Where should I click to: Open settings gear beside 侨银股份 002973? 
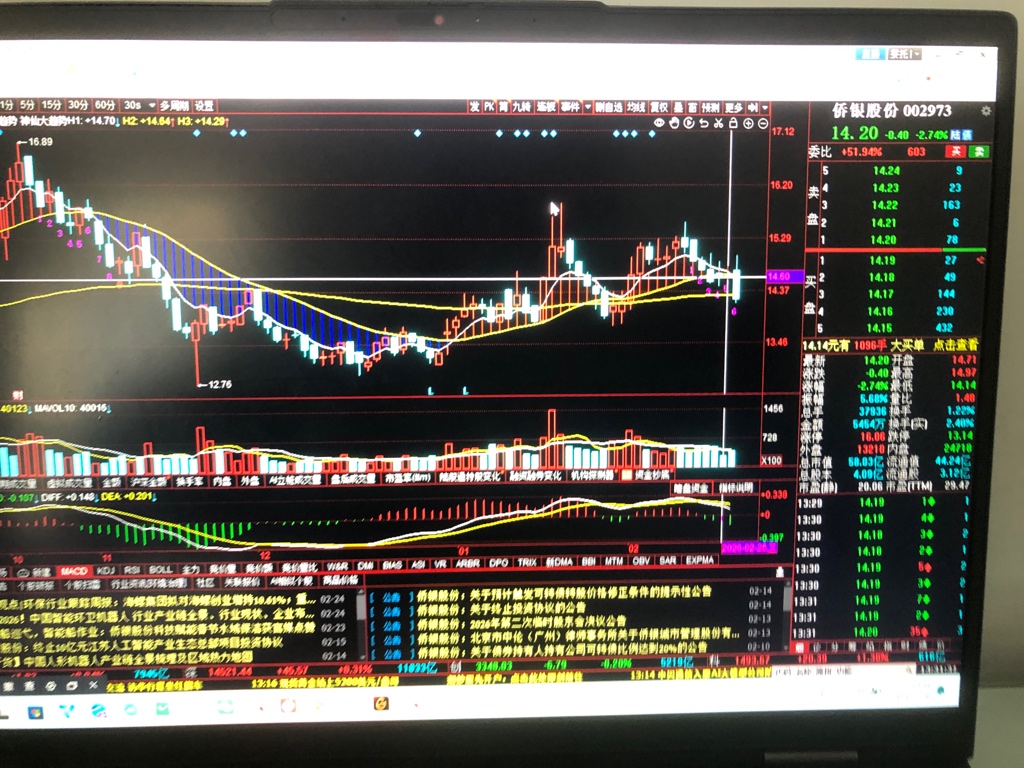pos(985,111)
